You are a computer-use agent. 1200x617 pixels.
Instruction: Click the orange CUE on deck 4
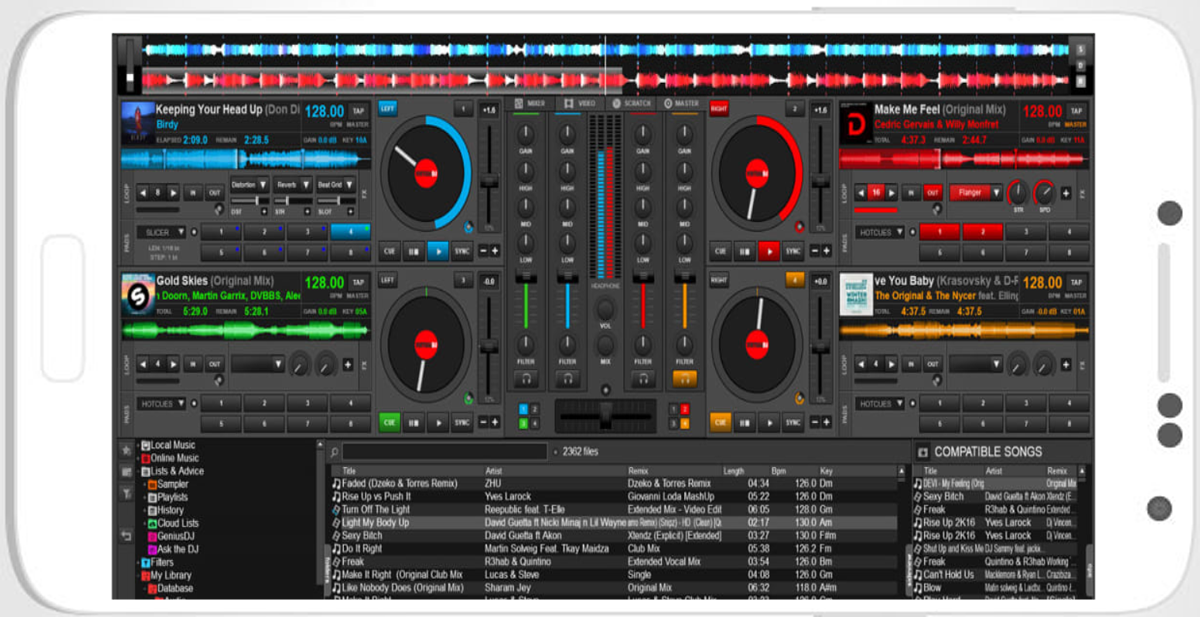click(720, 423)
